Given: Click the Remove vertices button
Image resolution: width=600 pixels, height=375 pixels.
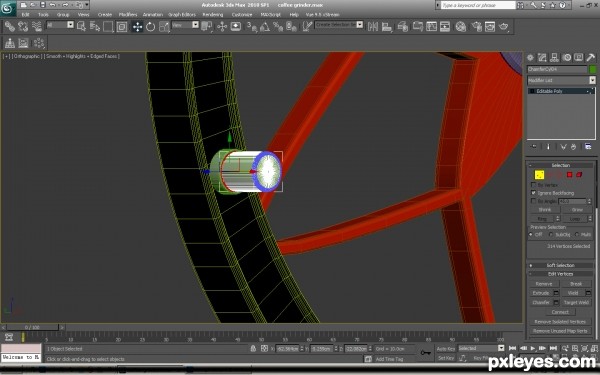Looking at the screenshot, I should pyautogui.click(x=544, y=284).
